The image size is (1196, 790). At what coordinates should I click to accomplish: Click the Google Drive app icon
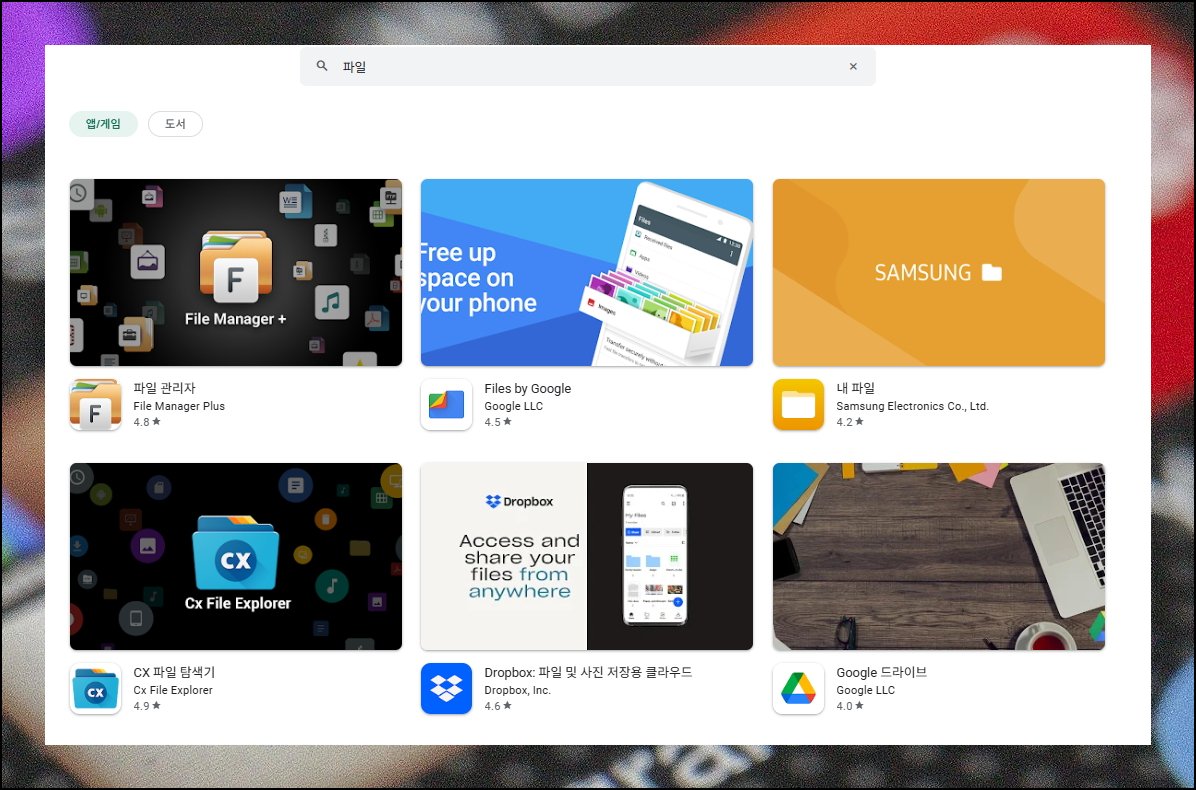799,689
